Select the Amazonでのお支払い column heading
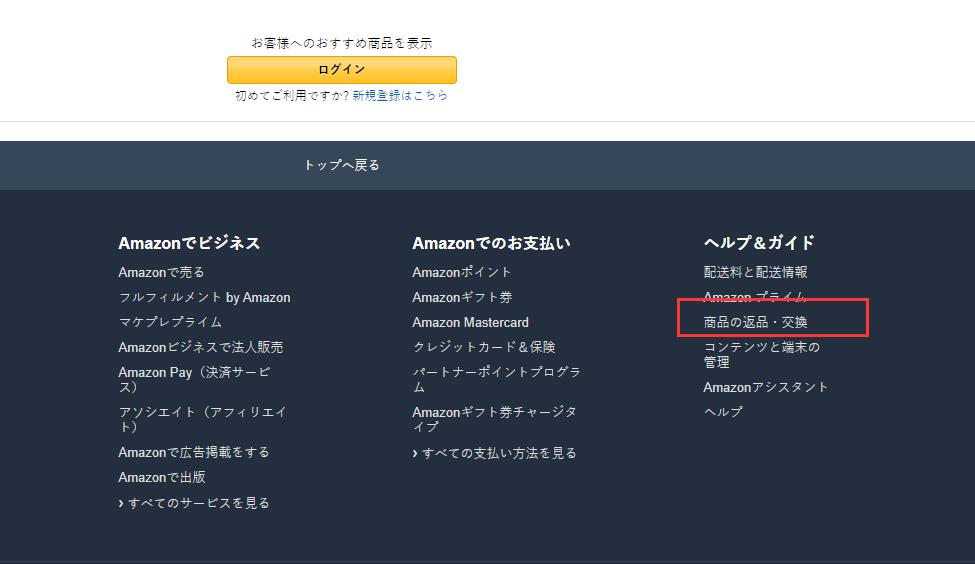The height and width of the screenshot is (564, 975). coord(491,243)
